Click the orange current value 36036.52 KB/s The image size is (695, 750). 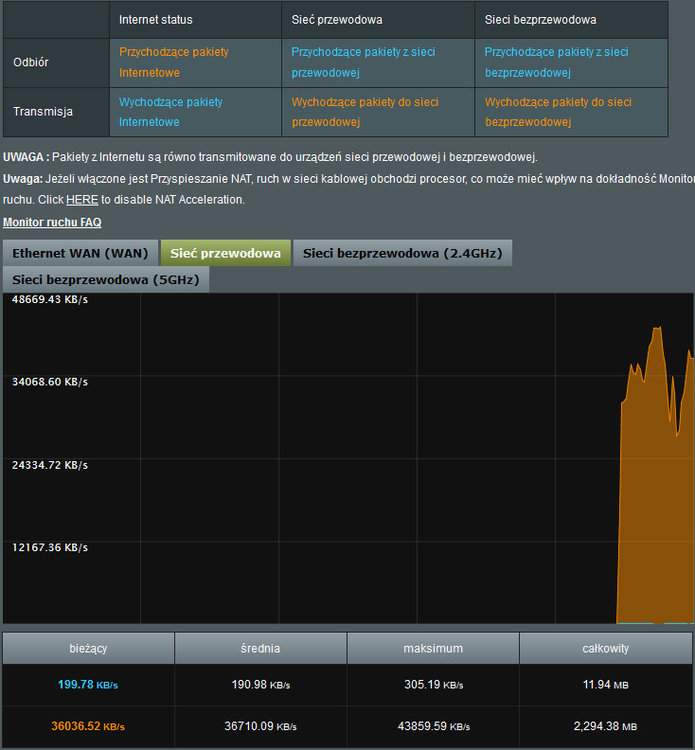[x=88, y=726]
